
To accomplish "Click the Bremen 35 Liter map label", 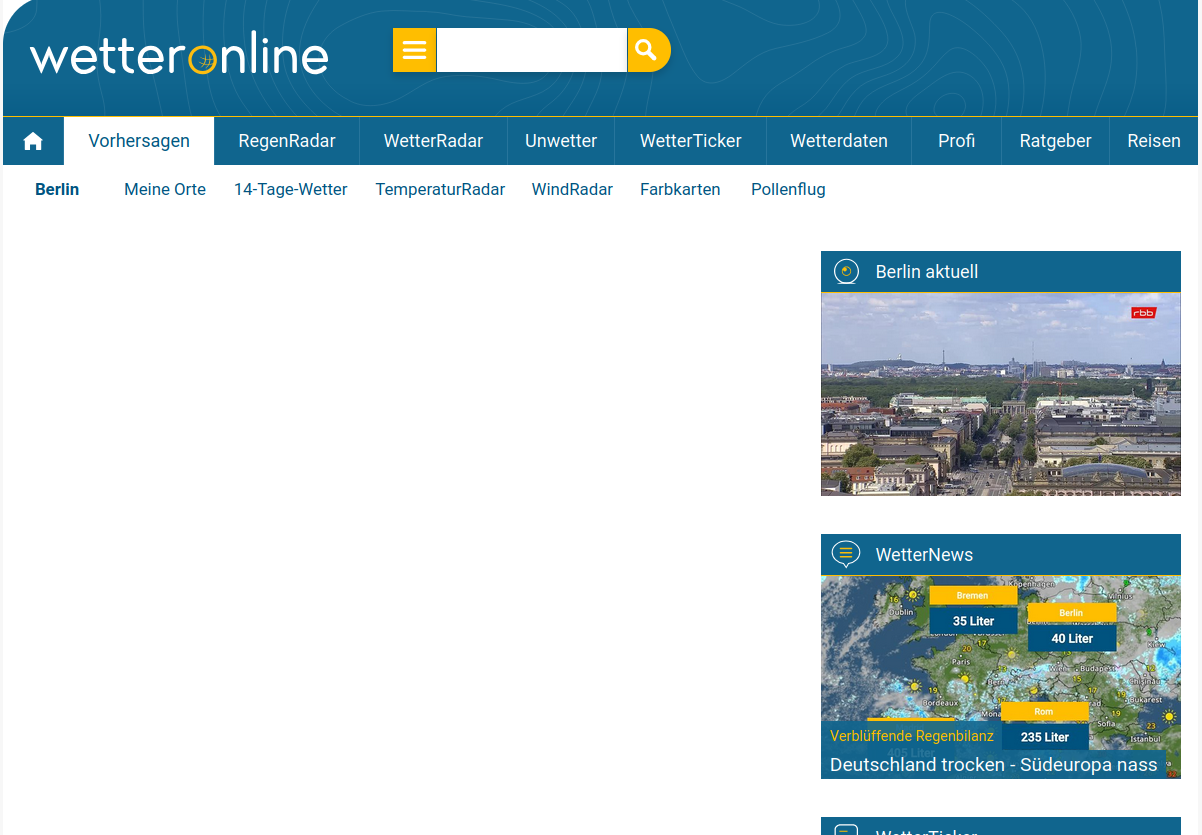I will [973, 610].
